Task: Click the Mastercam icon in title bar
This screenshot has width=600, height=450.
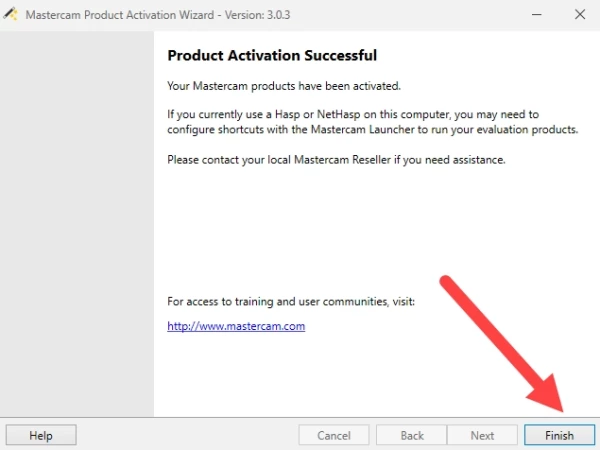Action: pos(14,15)
